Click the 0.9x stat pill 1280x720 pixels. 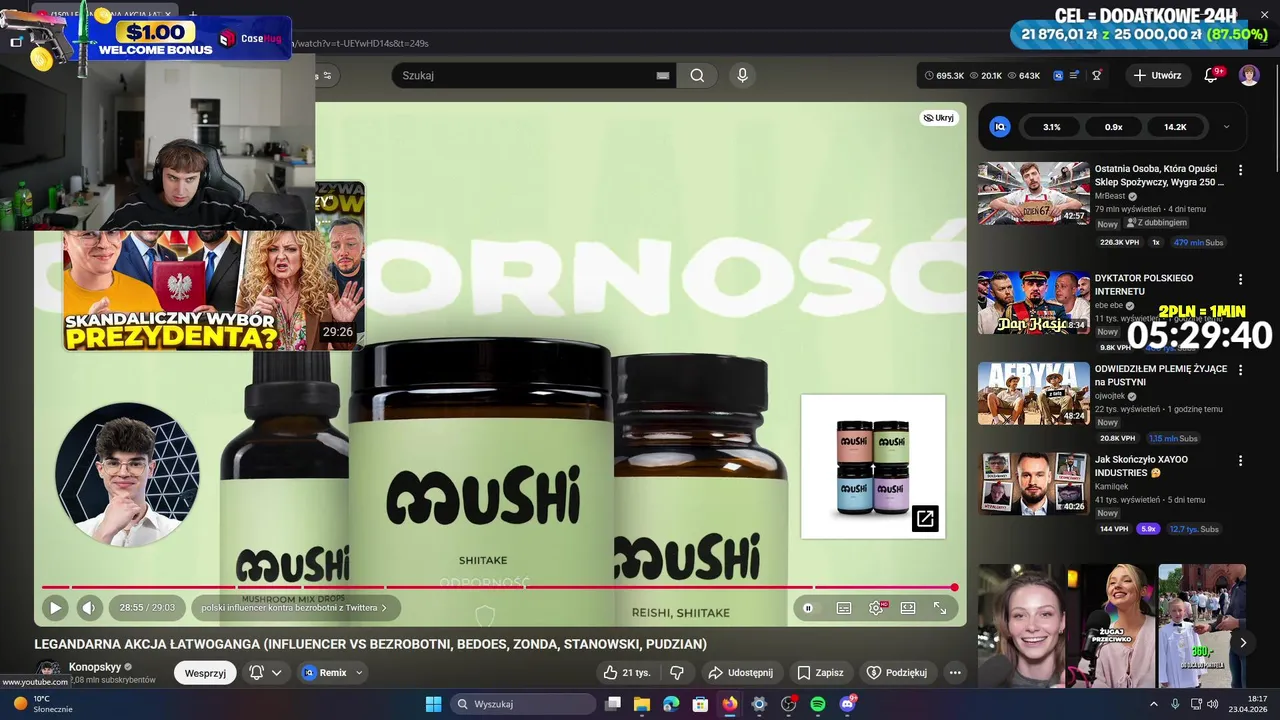point(1113,127)
